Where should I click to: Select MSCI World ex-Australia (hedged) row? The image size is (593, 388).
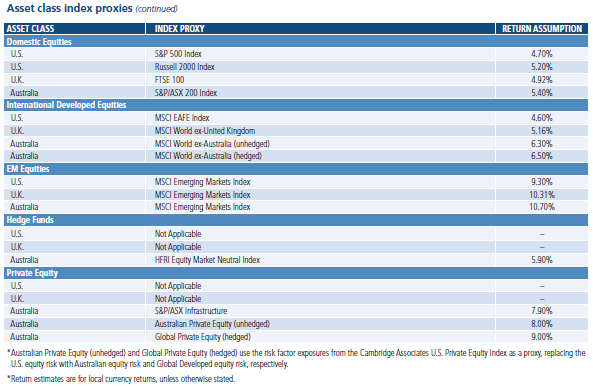296,156
